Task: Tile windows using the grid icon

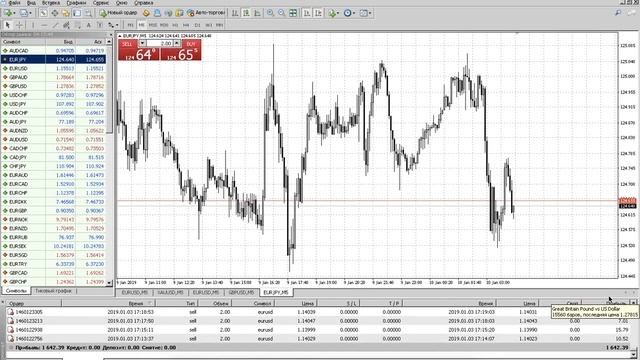Action: click(x=293, y=13)
